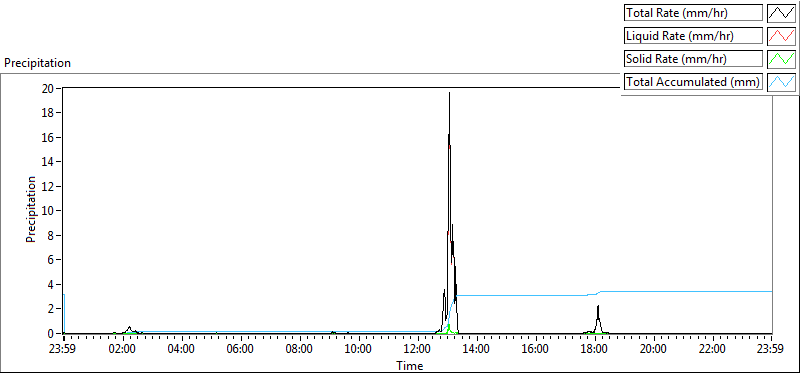This screenshot has height=373, width=800.
Task: Click the 10:00 time axis label
Action: coord(358,350)
